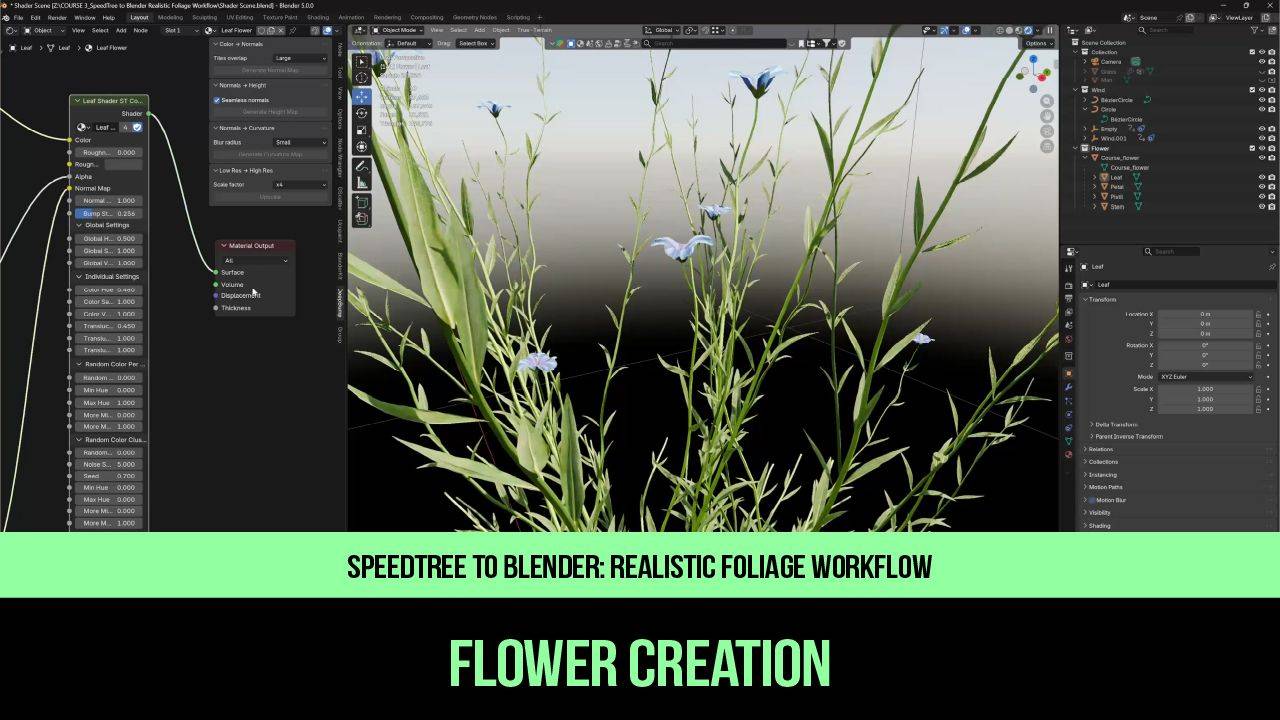1280x720 pixels.
Task: Hide the Stem object in outliner
Action: (x=1262, y=206)
